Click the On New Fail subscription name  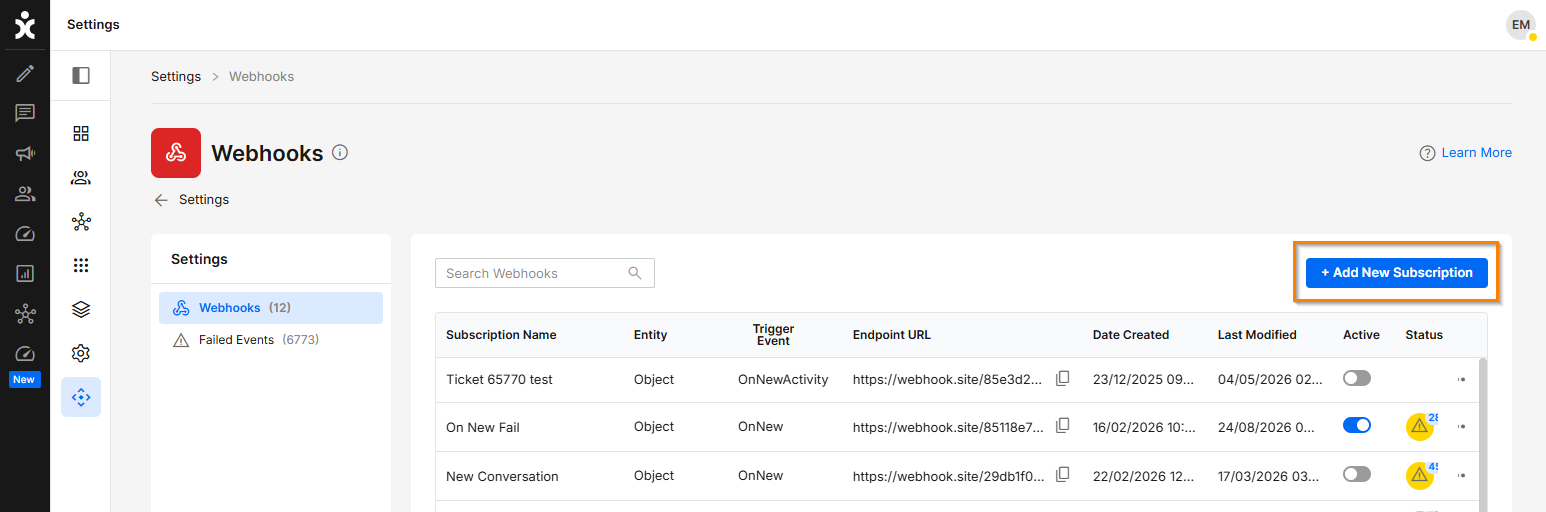(x=483, y=427)
